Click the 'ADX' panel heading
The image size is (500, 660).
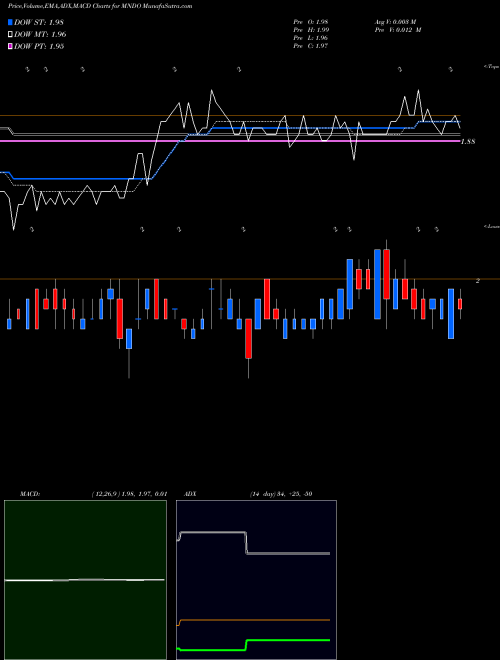191,494
